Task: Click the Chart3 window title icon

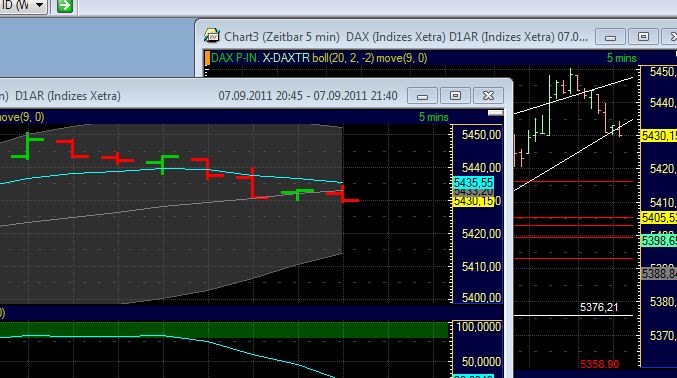Action: pyautogui.click(x=212, y=36)
